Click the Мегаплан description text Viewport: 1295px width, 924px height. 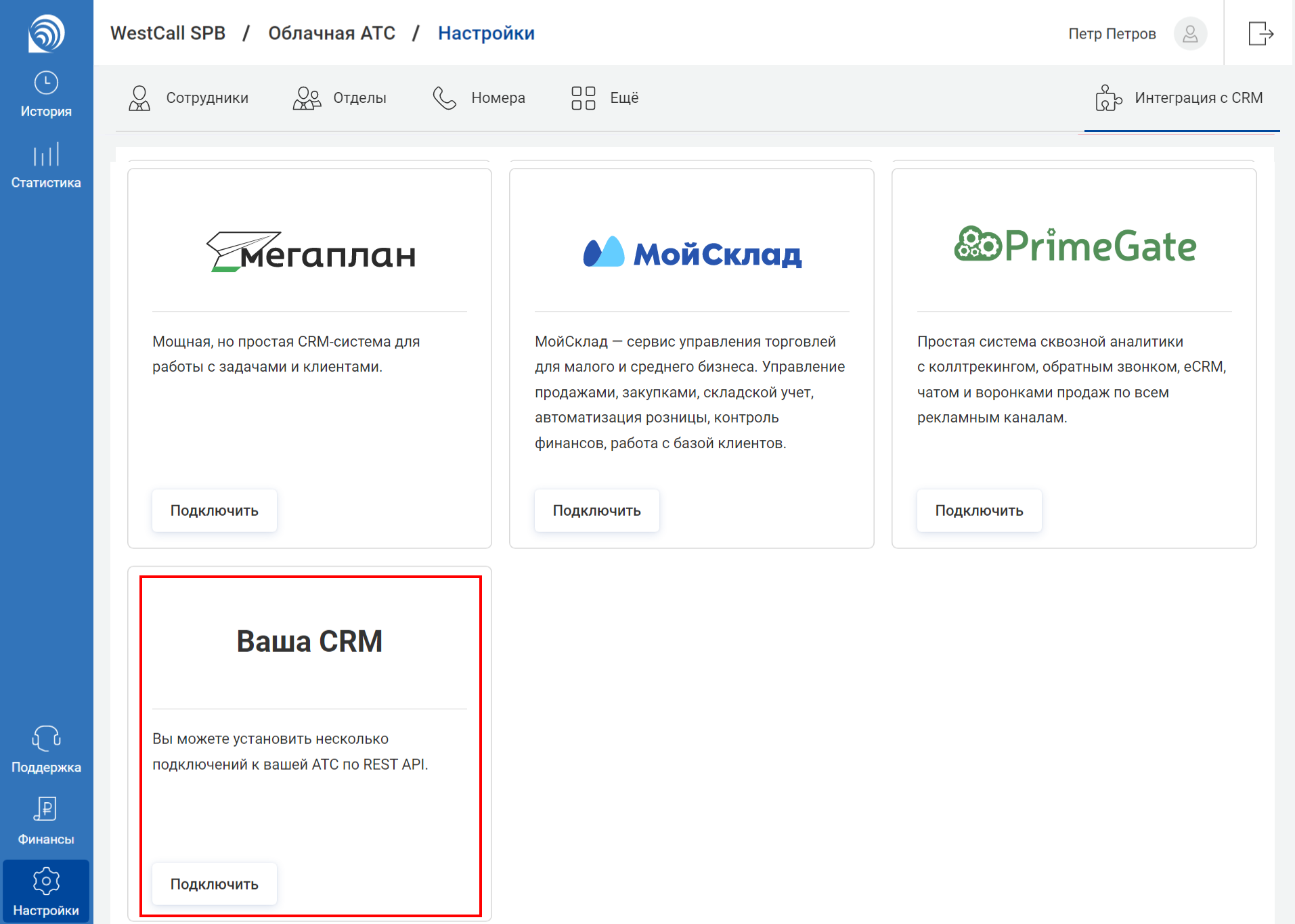pyautogui.click(x=286, y=354)
